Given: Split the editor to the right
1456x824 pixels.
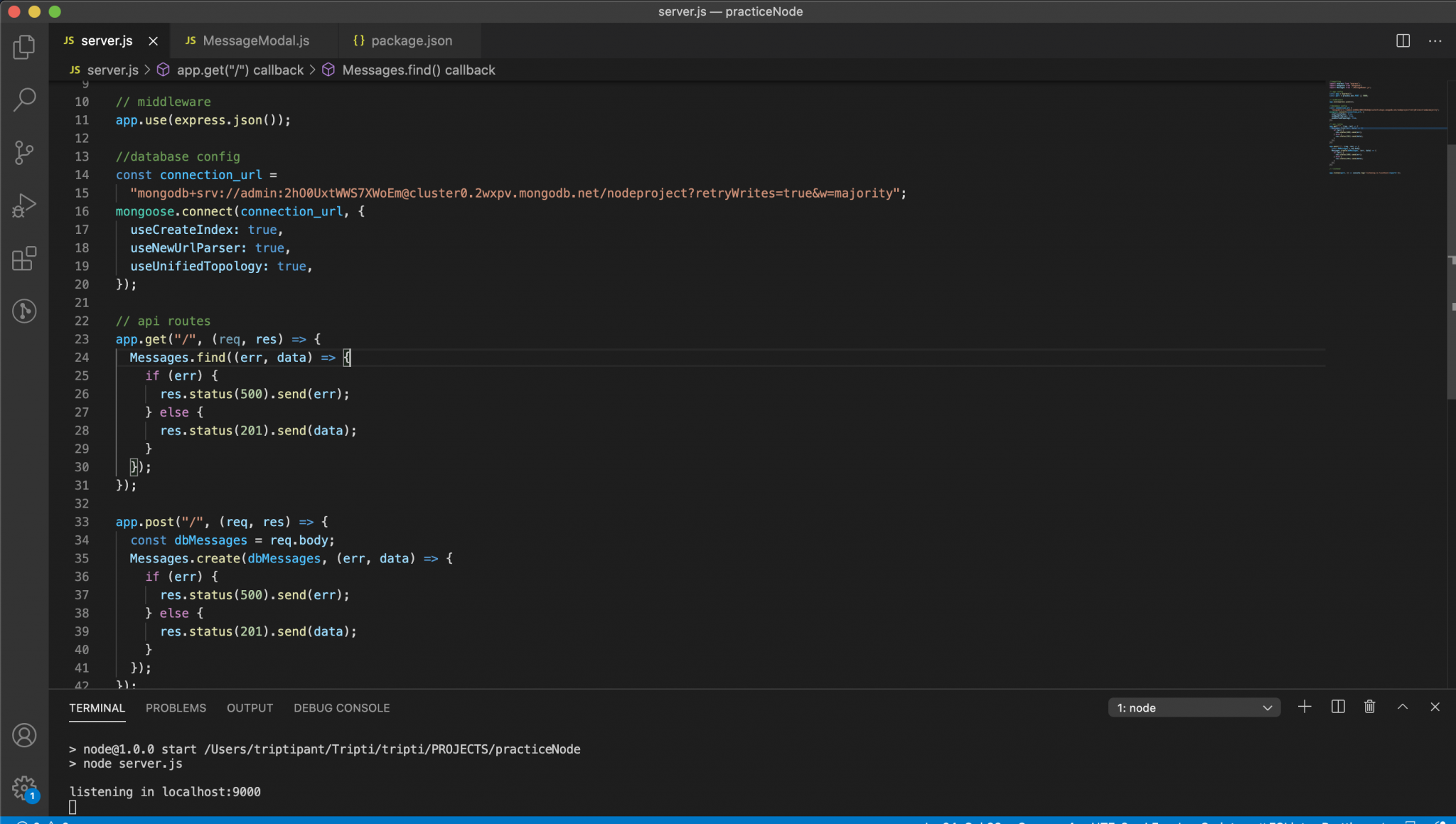Looking at the screenshot, I should [x=1403, y=41].
